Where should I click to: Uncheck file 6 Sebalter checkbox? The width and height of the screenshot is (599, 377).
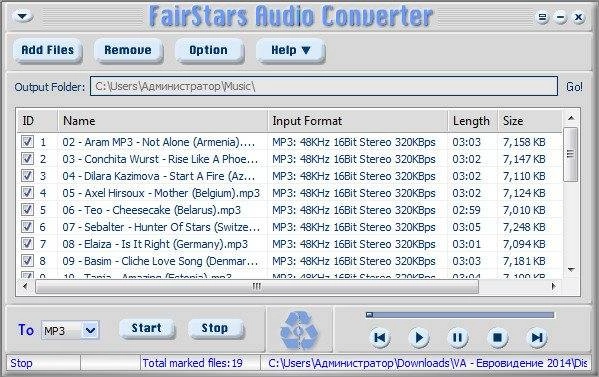[x=27, y=227]
